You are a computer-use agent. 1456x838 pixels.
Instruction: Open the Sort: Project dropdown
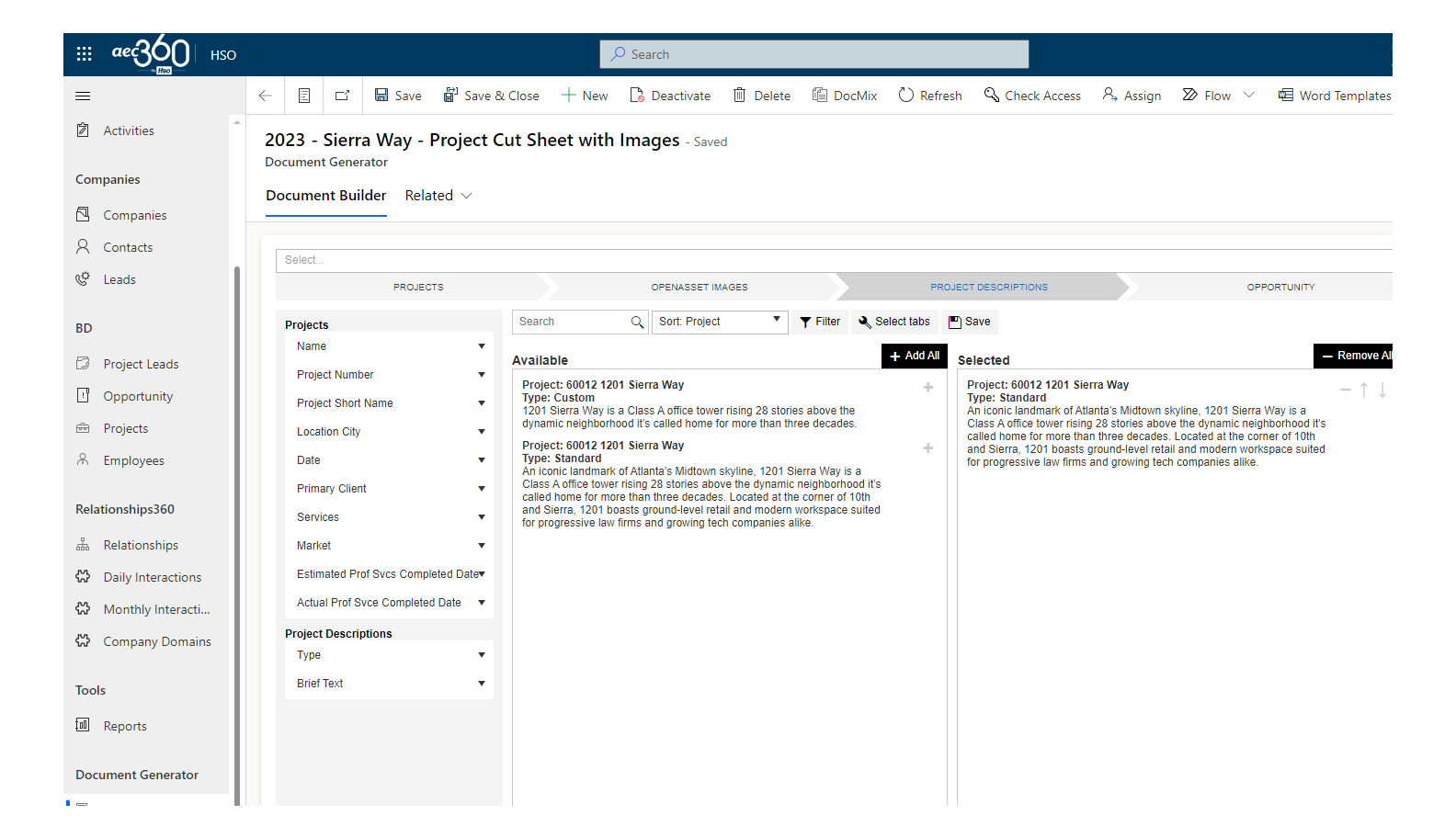[x=719, y=322]
